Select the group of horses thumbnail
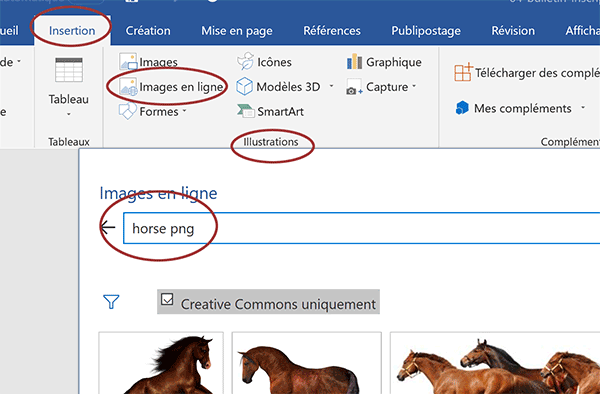 tap(495, 363)
